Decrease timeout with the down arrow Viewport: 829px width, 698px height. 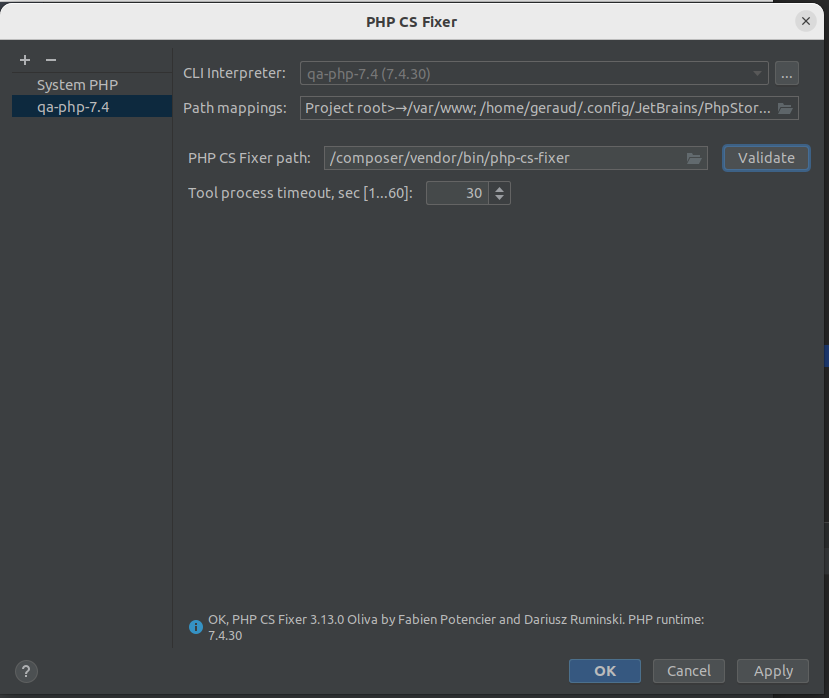coord(499,198)
